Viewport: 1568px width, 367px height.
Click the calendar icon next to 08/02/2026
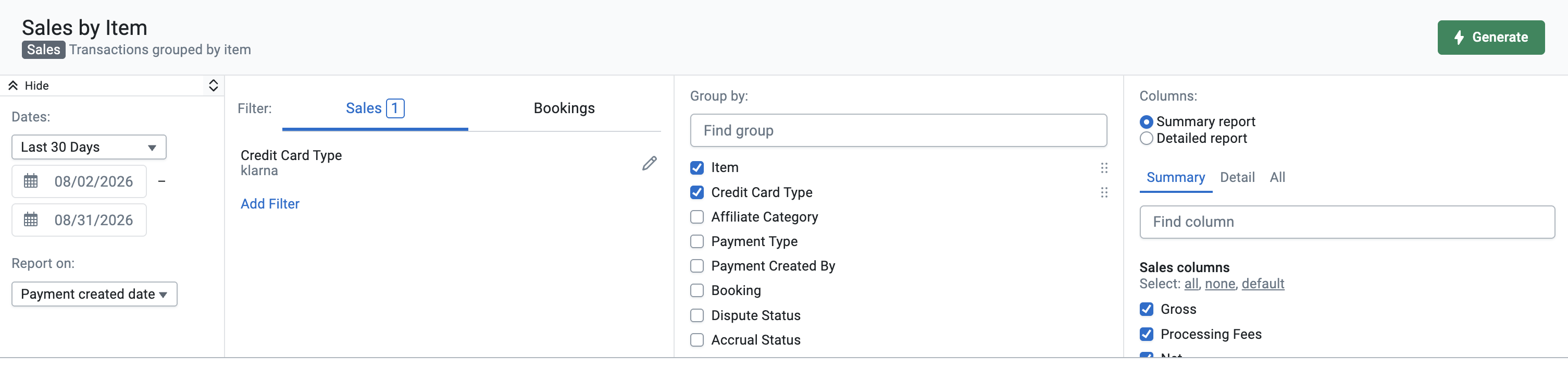click(30, 181)
